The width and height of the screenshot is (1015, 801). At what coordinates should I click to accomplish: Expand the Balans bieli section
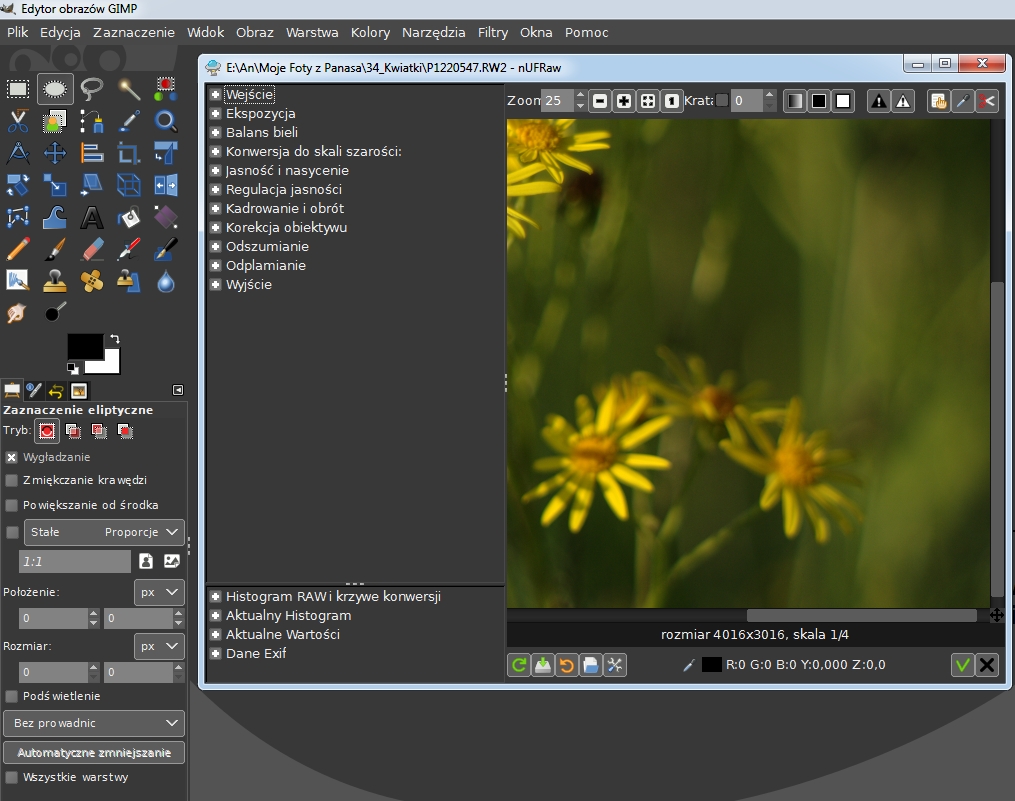pyautogui.click(x=215, y=132)
